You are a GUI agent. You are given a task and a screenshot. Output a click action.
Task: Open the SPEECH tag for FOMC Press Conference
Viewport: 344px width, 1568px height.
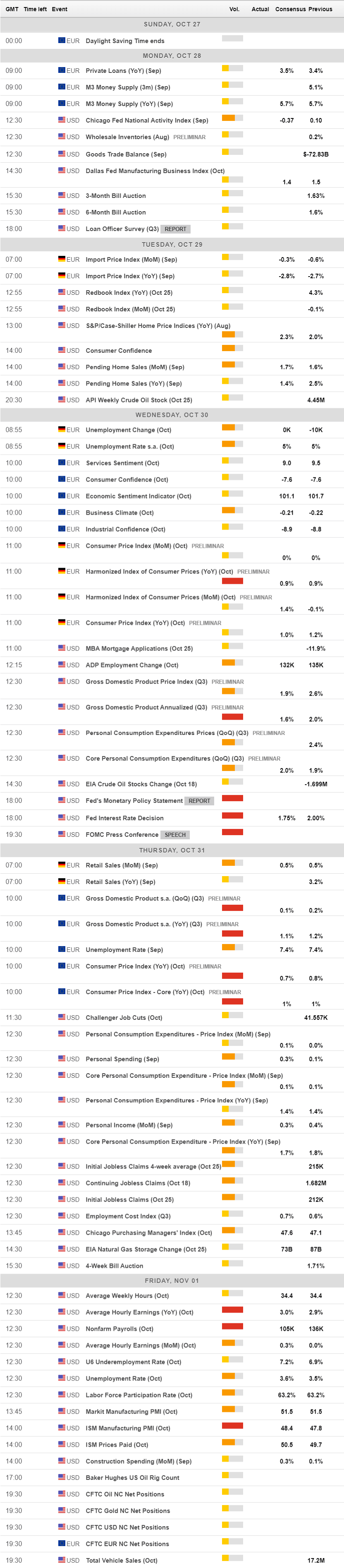point(175,835)
